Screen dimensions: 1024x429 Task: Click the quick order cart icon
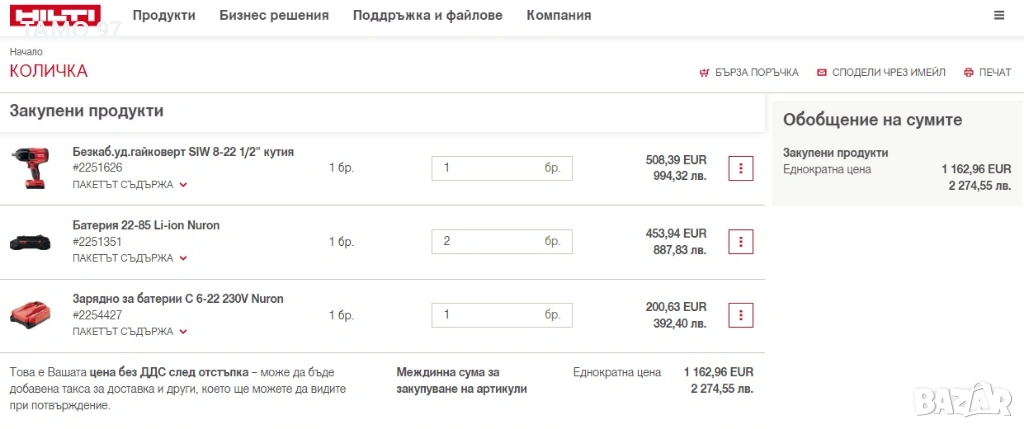click(x=704, y=73)
